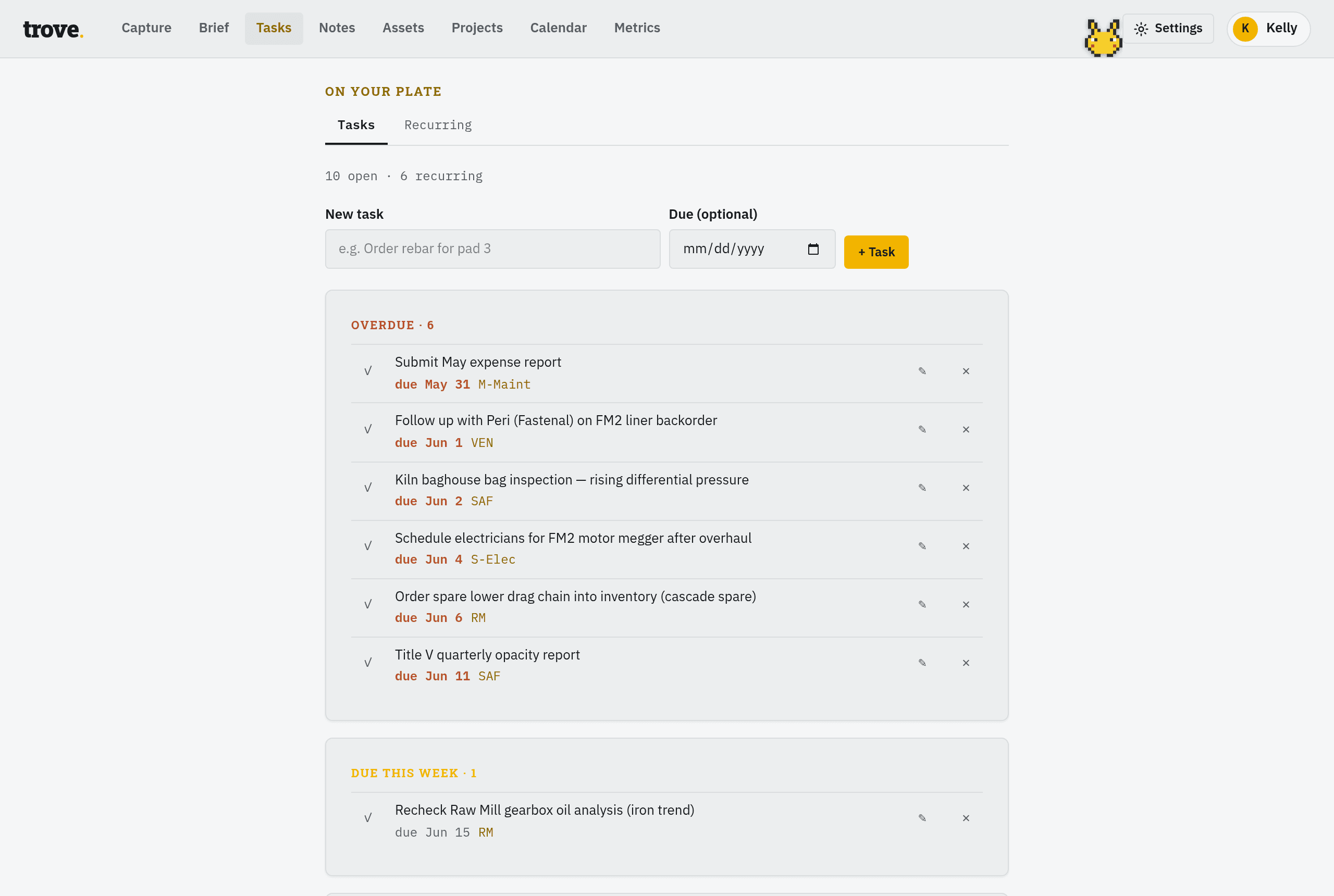Screen dimensions: 1334x896
Task: Complete the Follow up with Peri task
Action: [x=368, y=429]
